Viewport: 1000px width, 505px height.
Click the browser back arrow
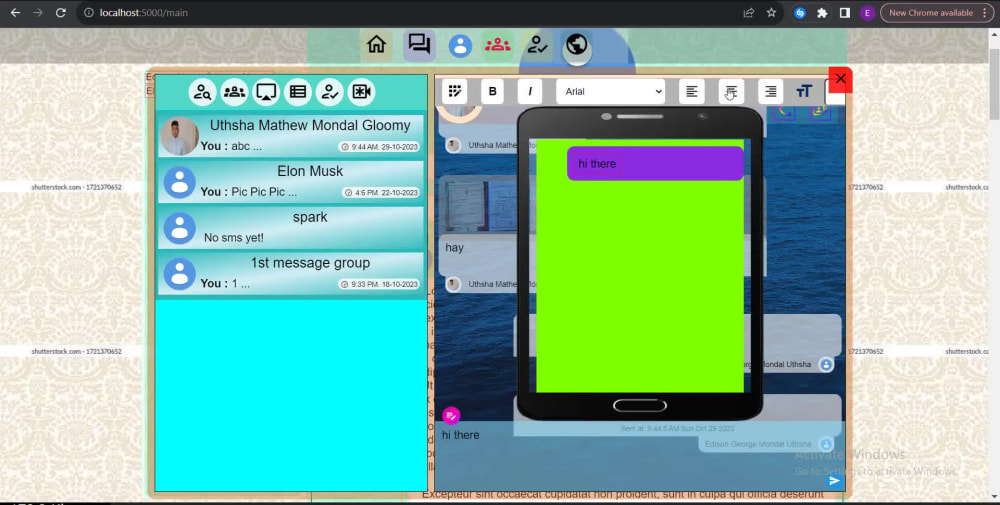(15, 13)
